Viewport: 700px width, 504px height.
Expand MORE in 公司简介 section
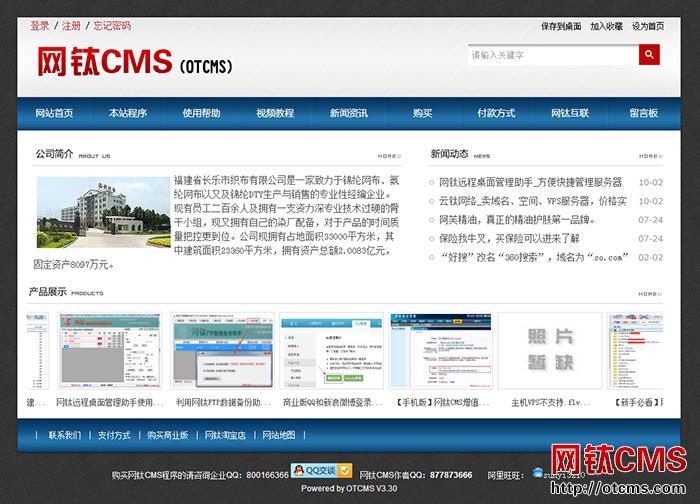click(389, 157)
